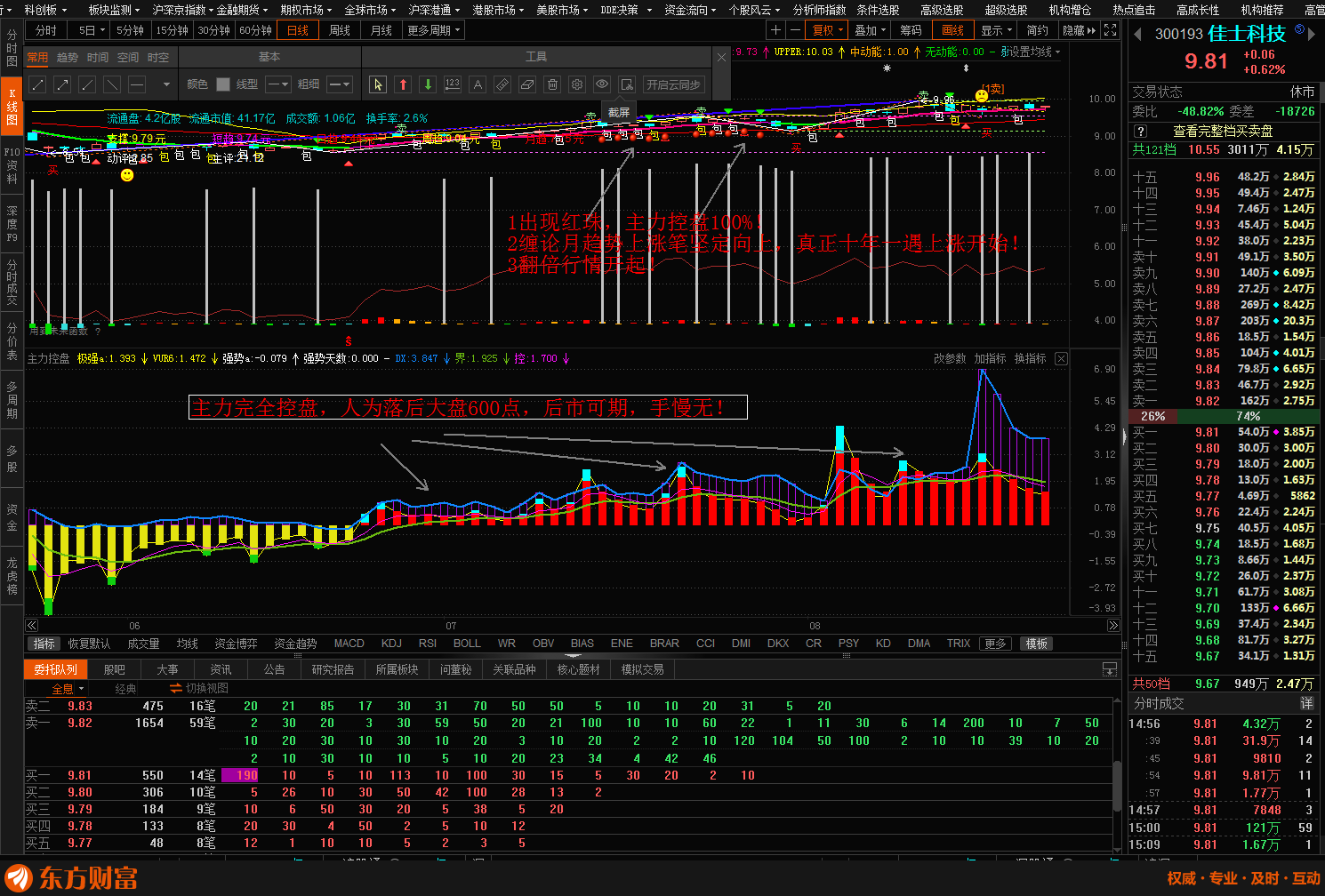Click the help question mark icon

coord(1141,131)
